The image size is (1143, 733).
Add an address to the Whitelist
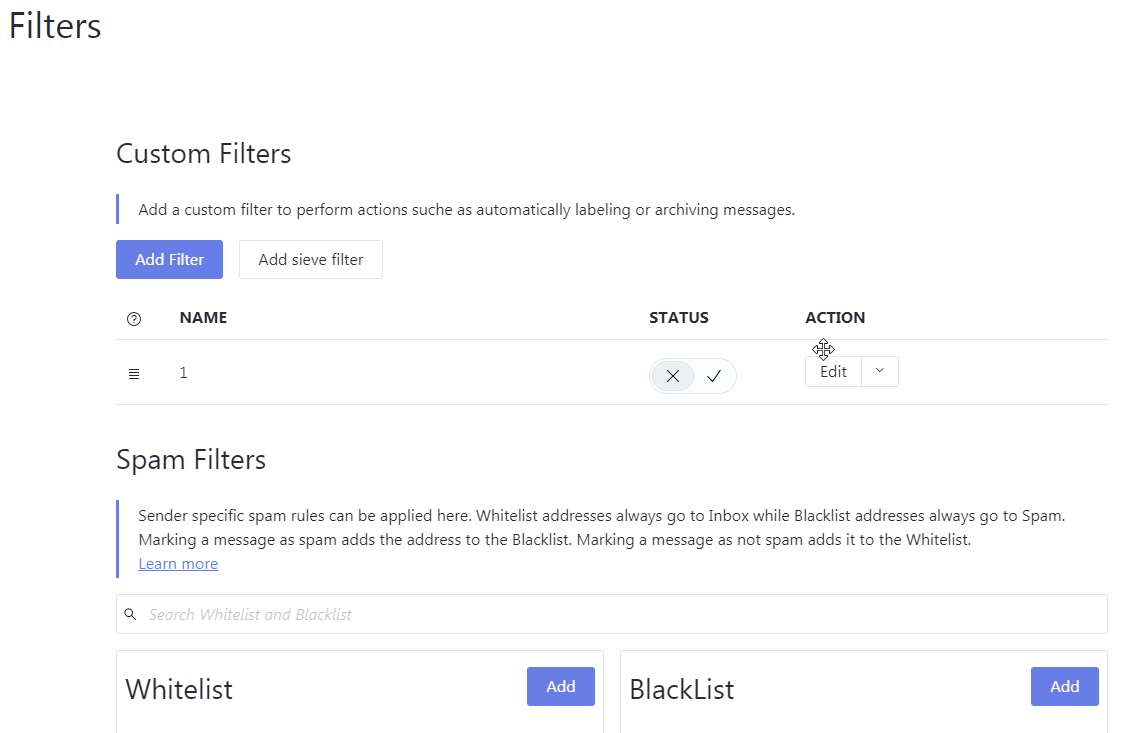560,686
